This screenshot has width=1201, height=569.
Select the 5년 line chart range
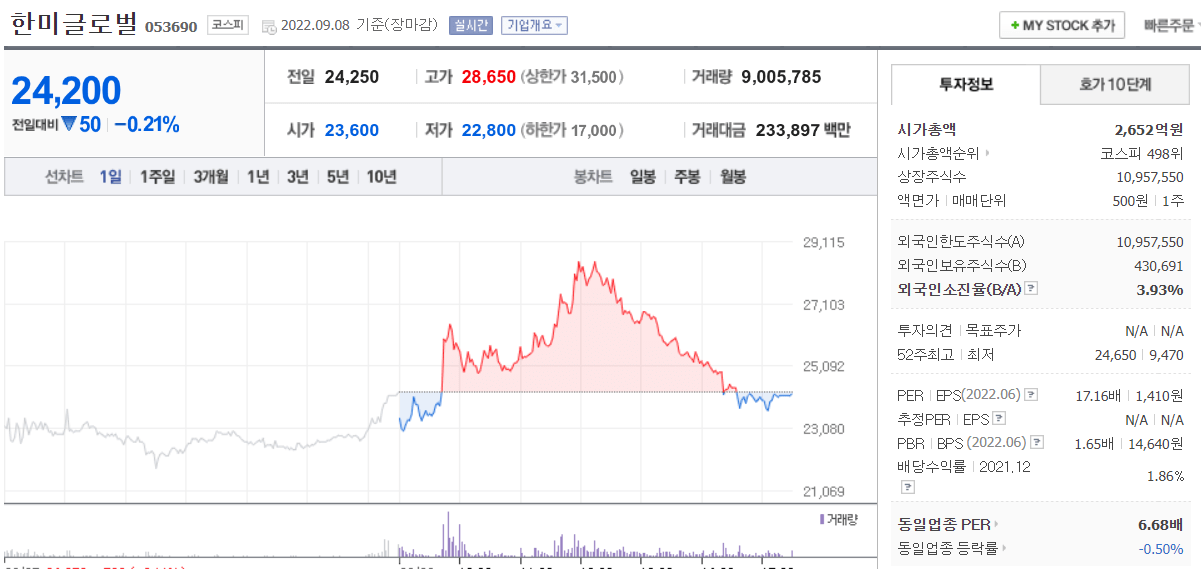click(x=338, y=177)
